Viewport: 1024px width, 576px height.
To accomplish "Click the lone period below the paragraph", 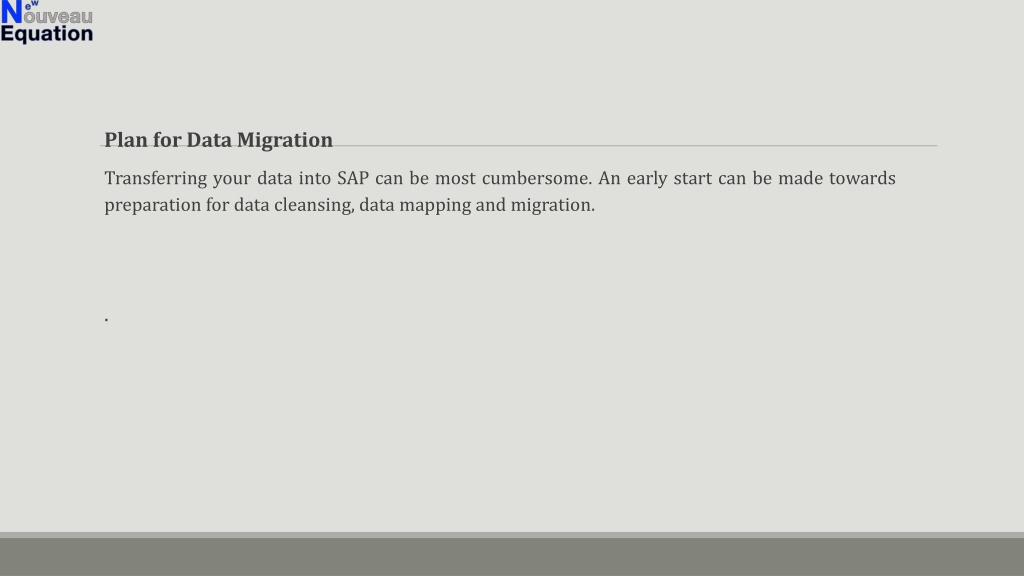I will (x=106, y=319).
